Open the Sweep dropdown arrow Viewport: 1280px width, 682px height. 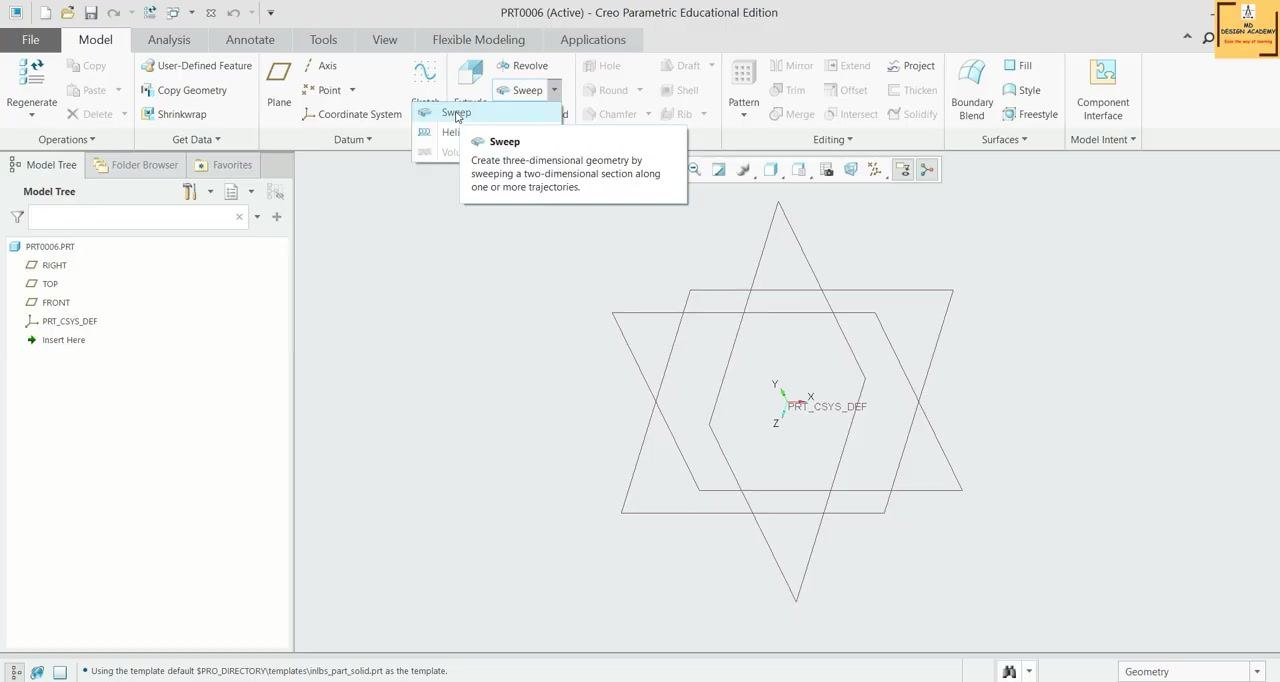pos(553,90)
